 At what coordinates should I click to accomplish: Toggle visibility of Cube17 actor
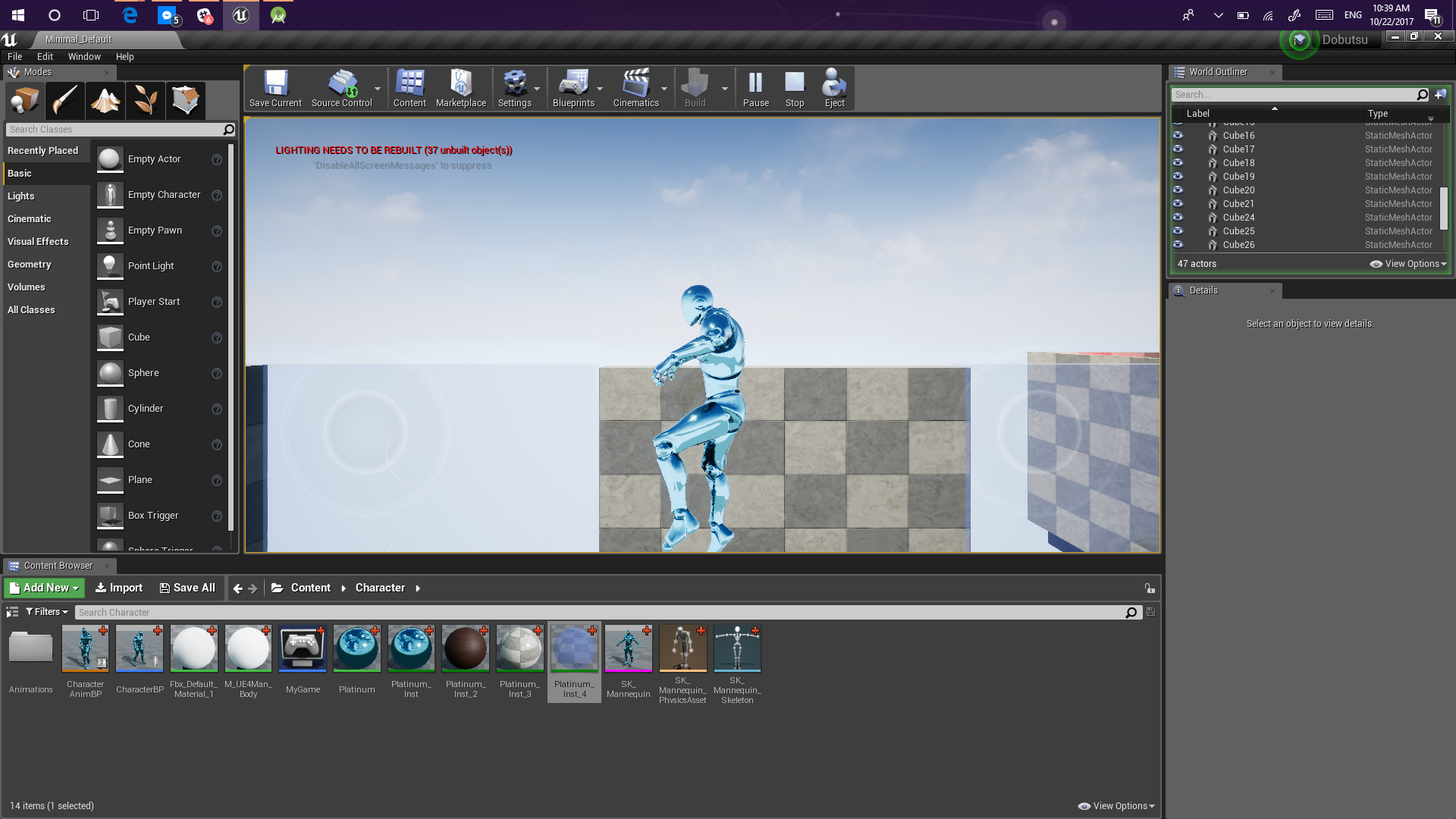1178,149
